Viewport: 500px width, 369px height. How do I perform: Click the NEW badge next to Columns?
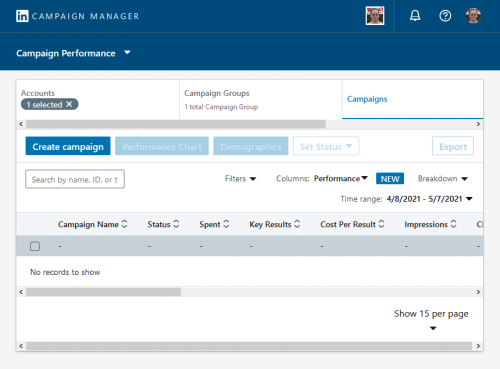[x=390, y=179]
